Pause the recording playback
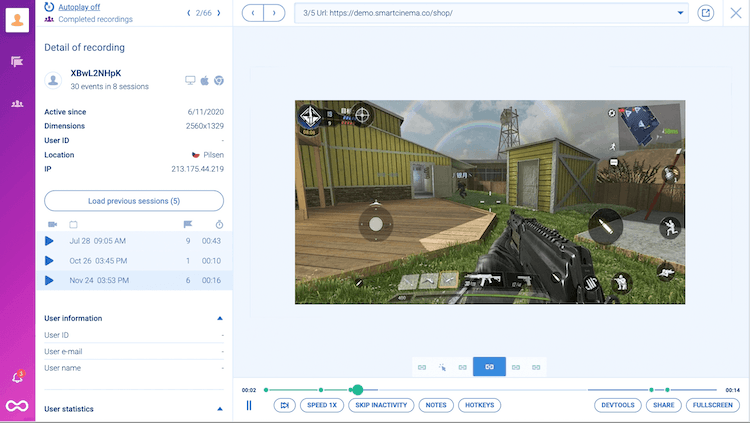The image size is (750, 423). coord(249,405)
